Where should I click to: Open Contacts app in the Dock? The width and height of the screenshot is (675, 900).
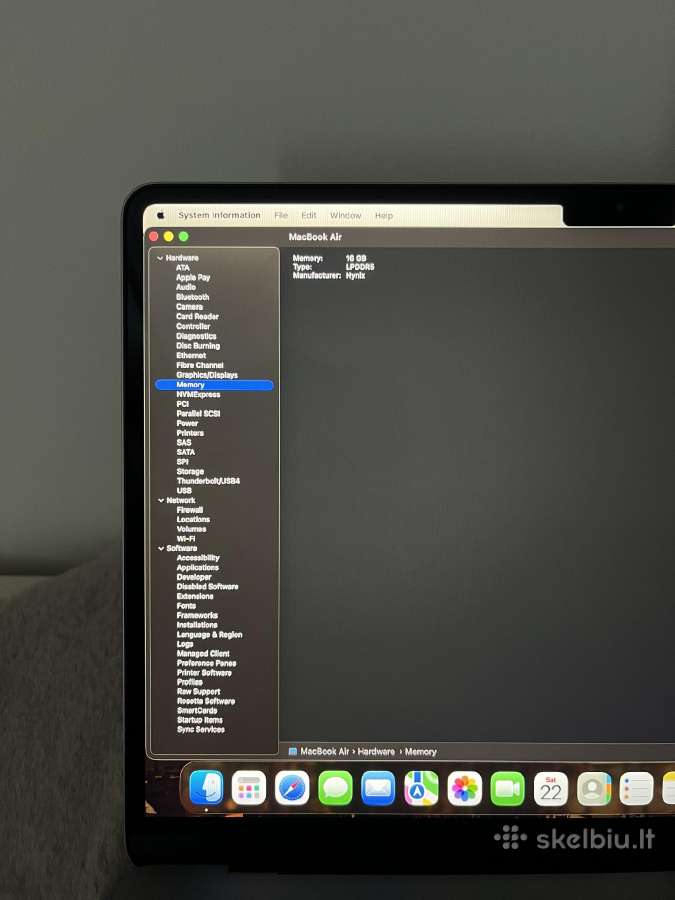(594, 789)
